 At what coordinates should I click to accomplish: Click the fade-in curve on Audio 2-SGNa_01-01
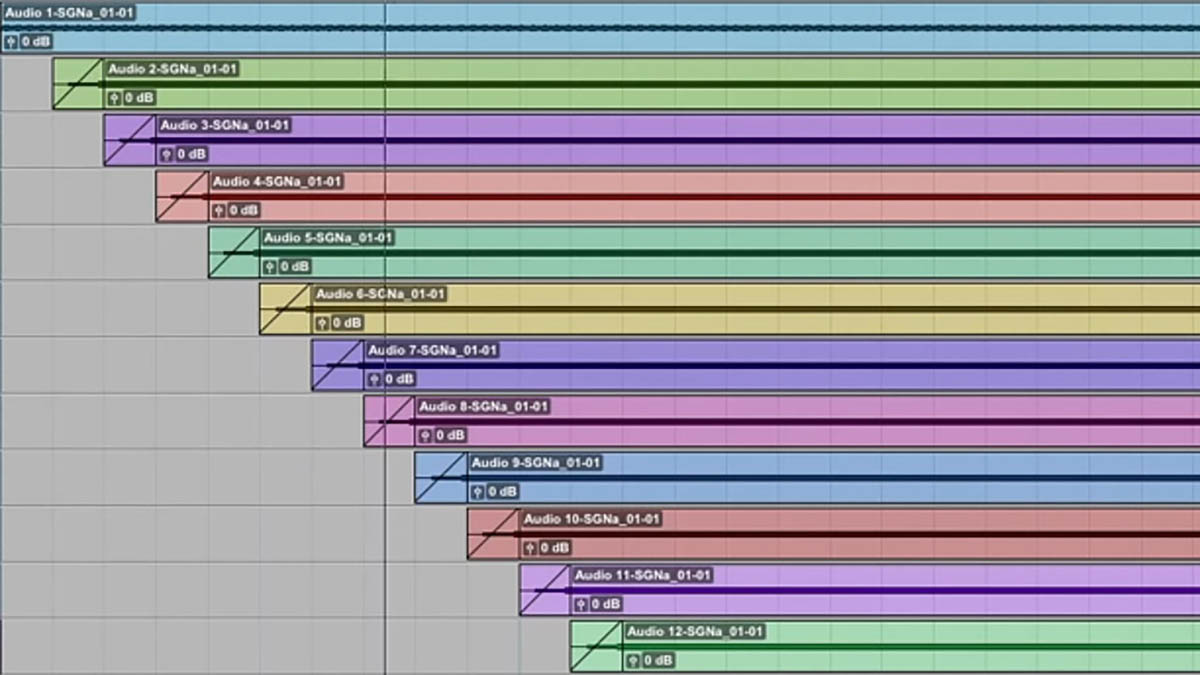tap(78, 84)
